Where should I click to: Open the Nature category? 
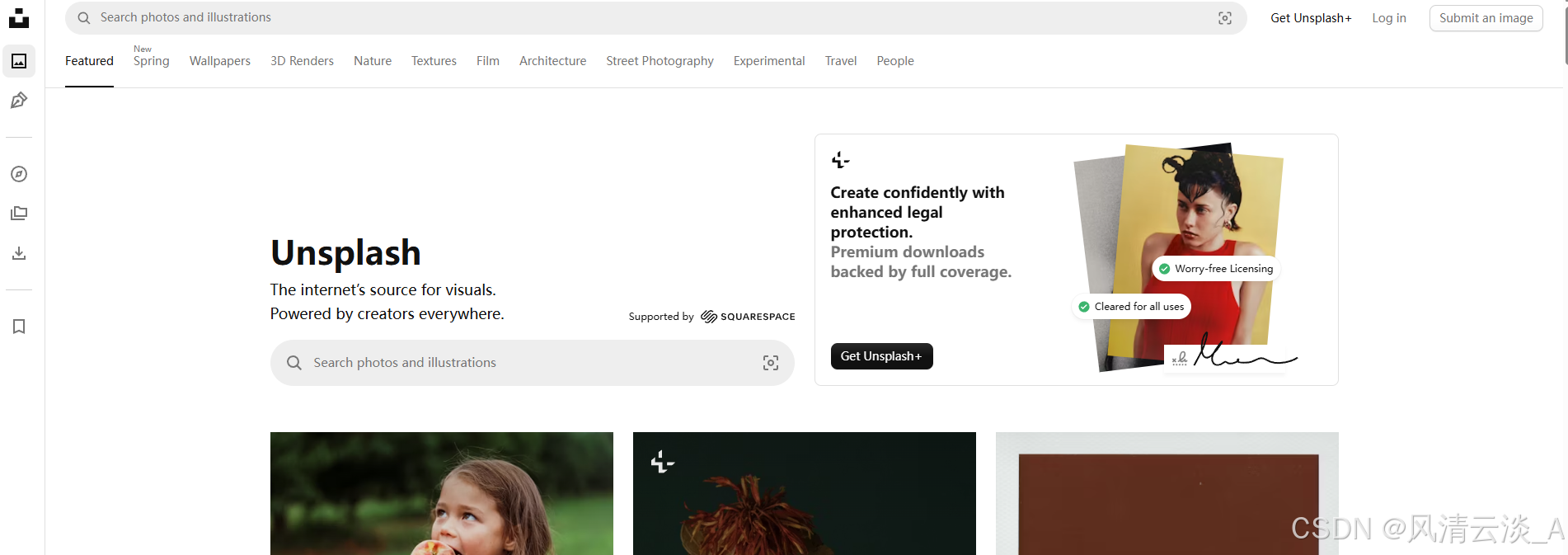(373, 61)
